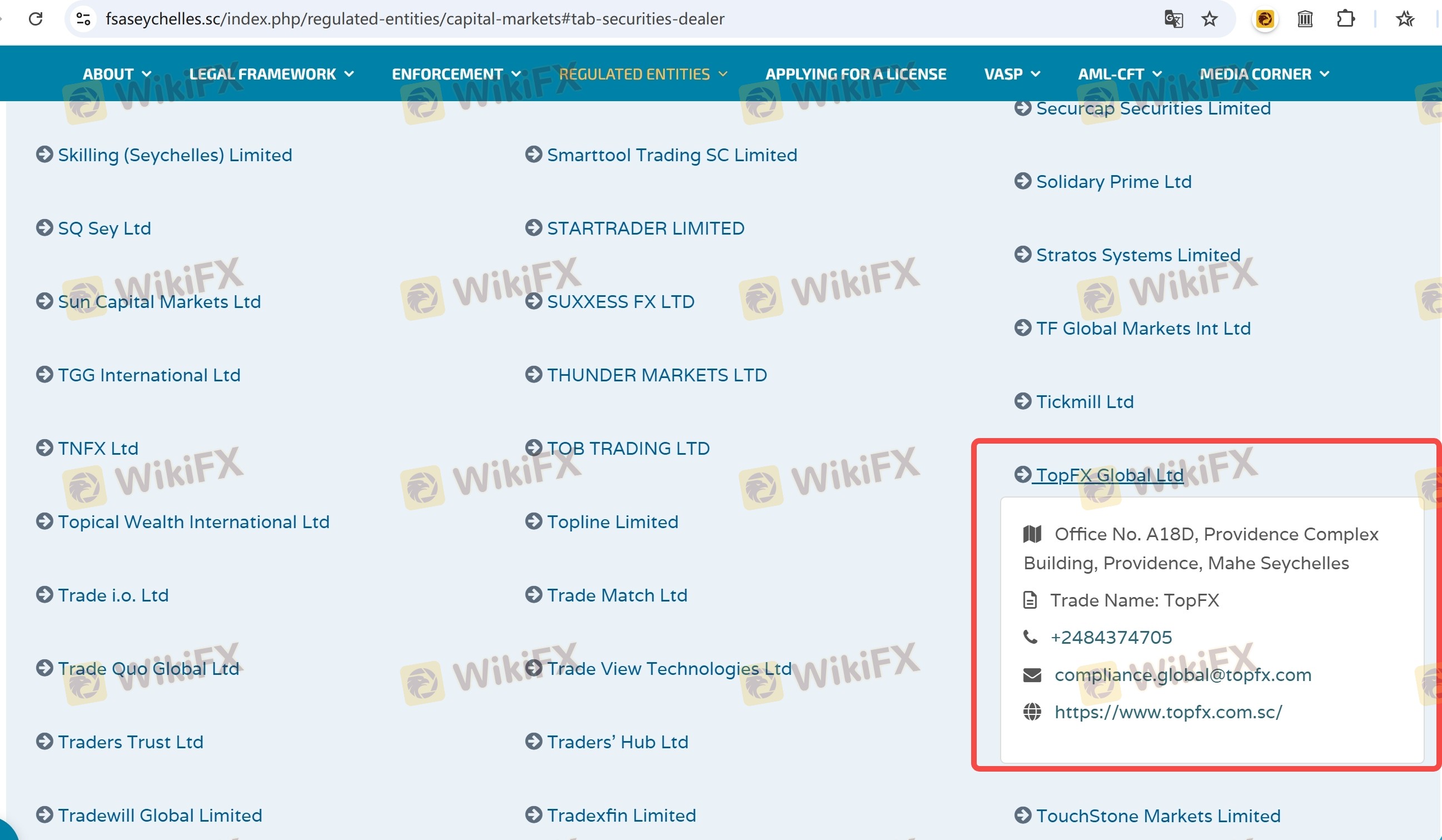
Task: Click the envelope icon beside compliance email
Action: tap(1032, 675)
